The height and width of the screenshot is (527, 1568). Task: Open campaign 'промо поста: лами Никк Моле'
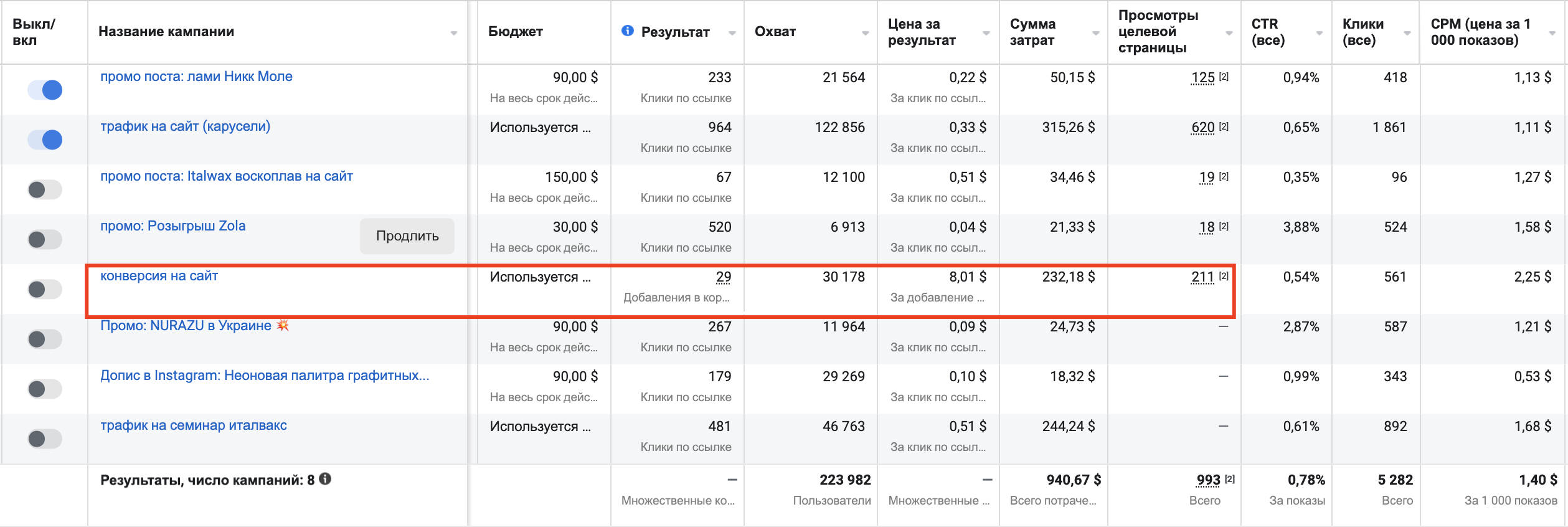[x=196, y=77]
